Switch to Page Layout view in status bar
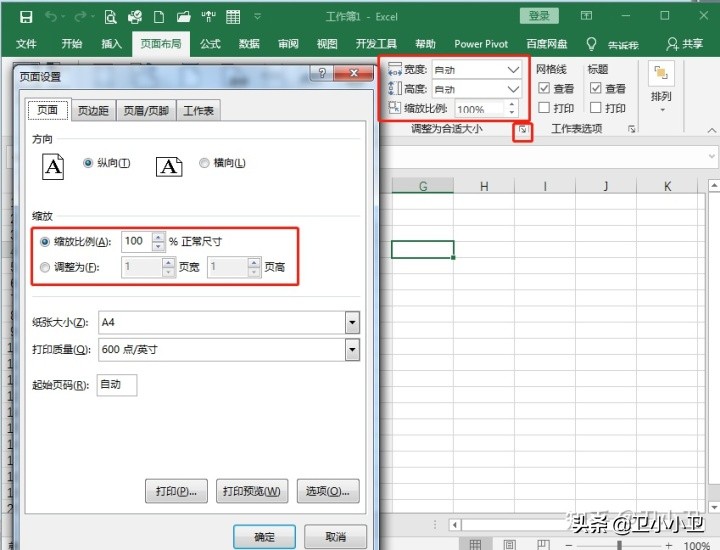Viewport: 720px width, 550px height. (x=509, y=544)
